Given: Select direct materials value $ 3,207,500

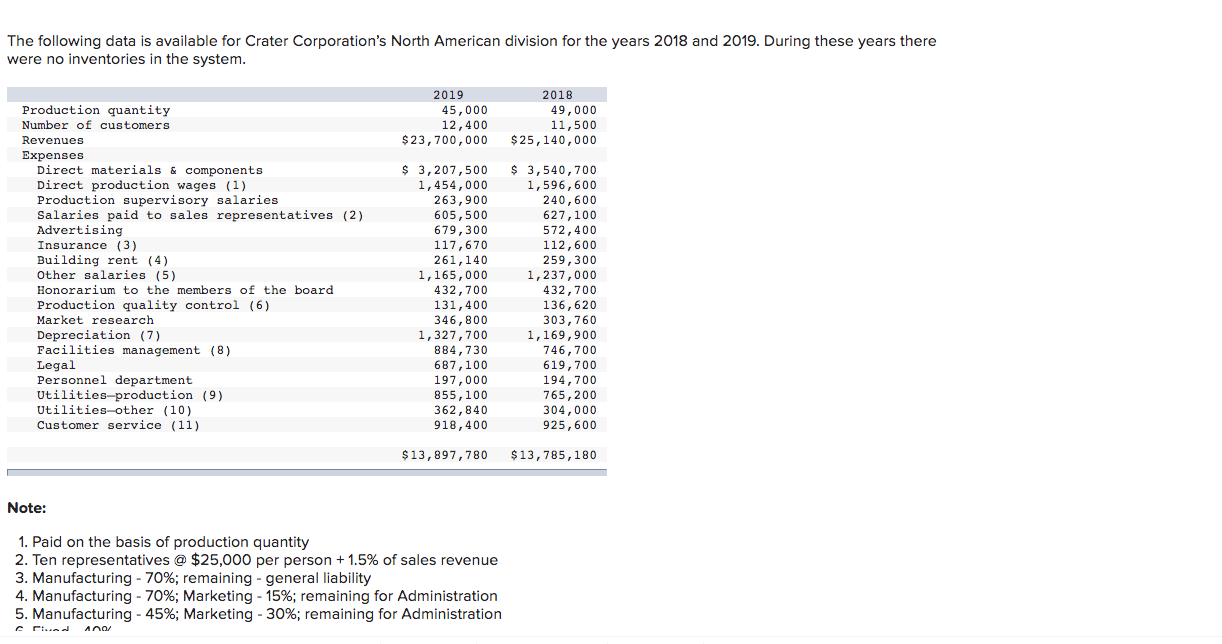Looking at the screenshot, I should point(445,170).
